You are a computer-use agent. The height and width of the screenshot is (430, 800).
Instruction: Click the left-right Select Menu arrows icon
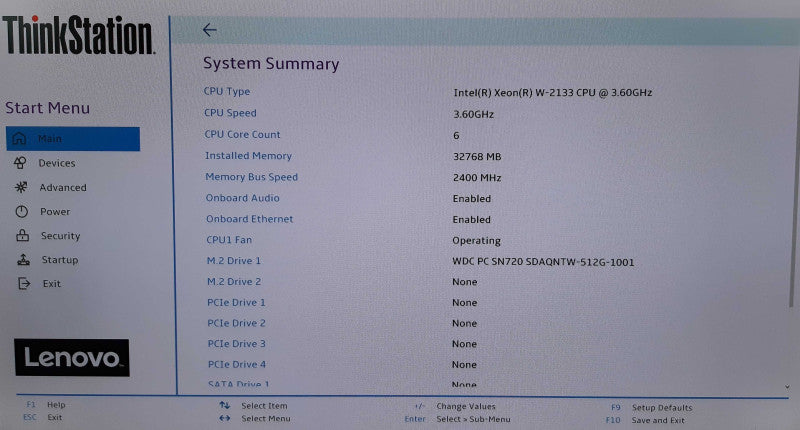click(224, 418)
